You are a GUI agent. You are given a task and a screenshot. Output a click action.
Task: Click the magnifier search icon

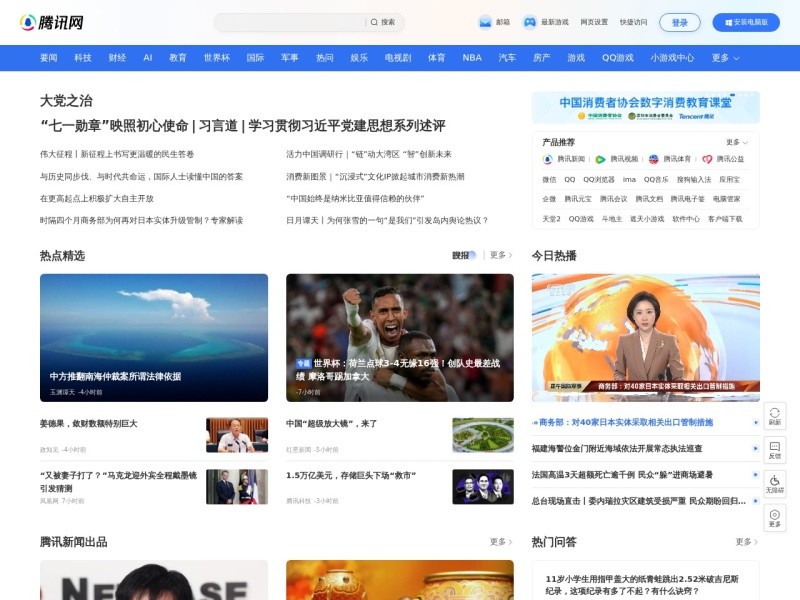(374, 22)
